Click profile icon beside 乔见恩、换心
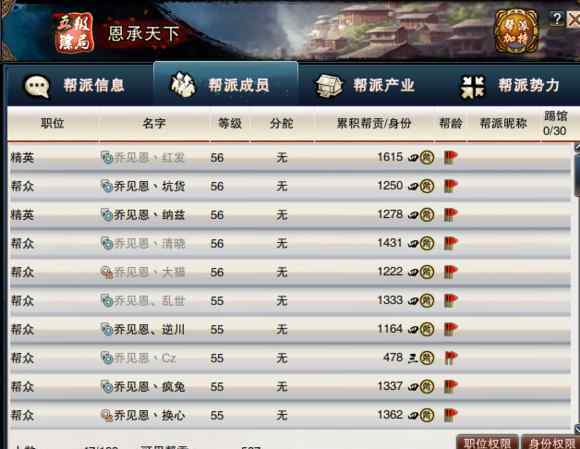Viewport: 580px width, 449px height. tap(107, 415)
